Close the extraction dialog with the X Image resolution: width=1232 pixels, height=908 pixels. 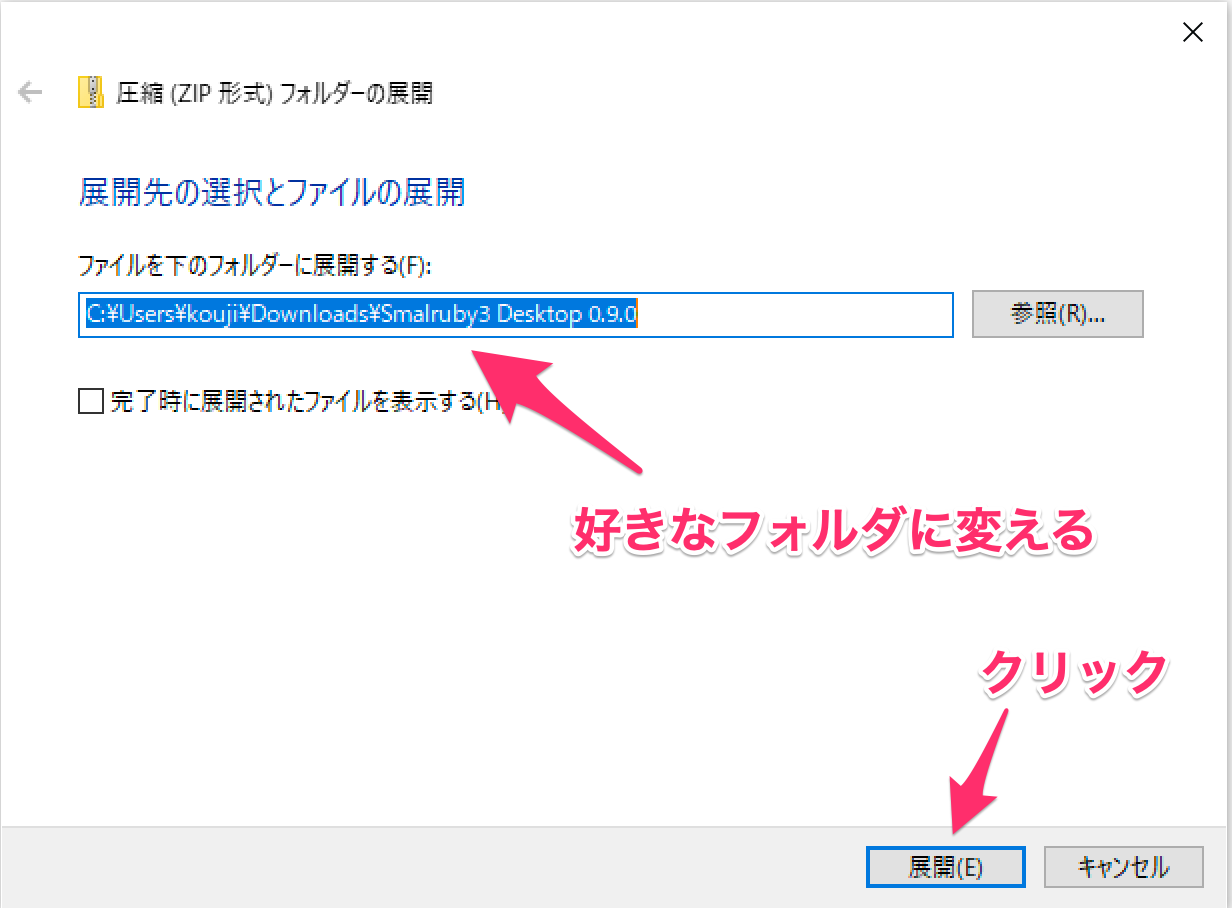point(1192,32)
